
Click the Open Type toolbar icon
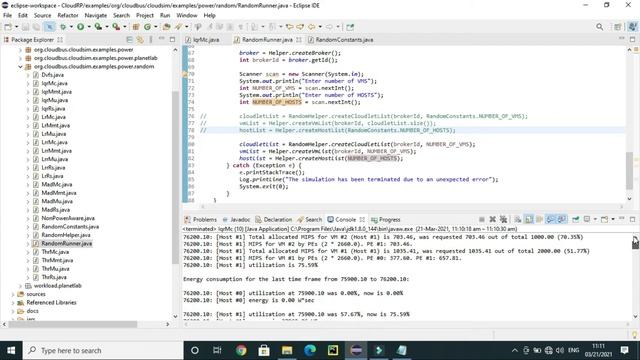[167, 27]
